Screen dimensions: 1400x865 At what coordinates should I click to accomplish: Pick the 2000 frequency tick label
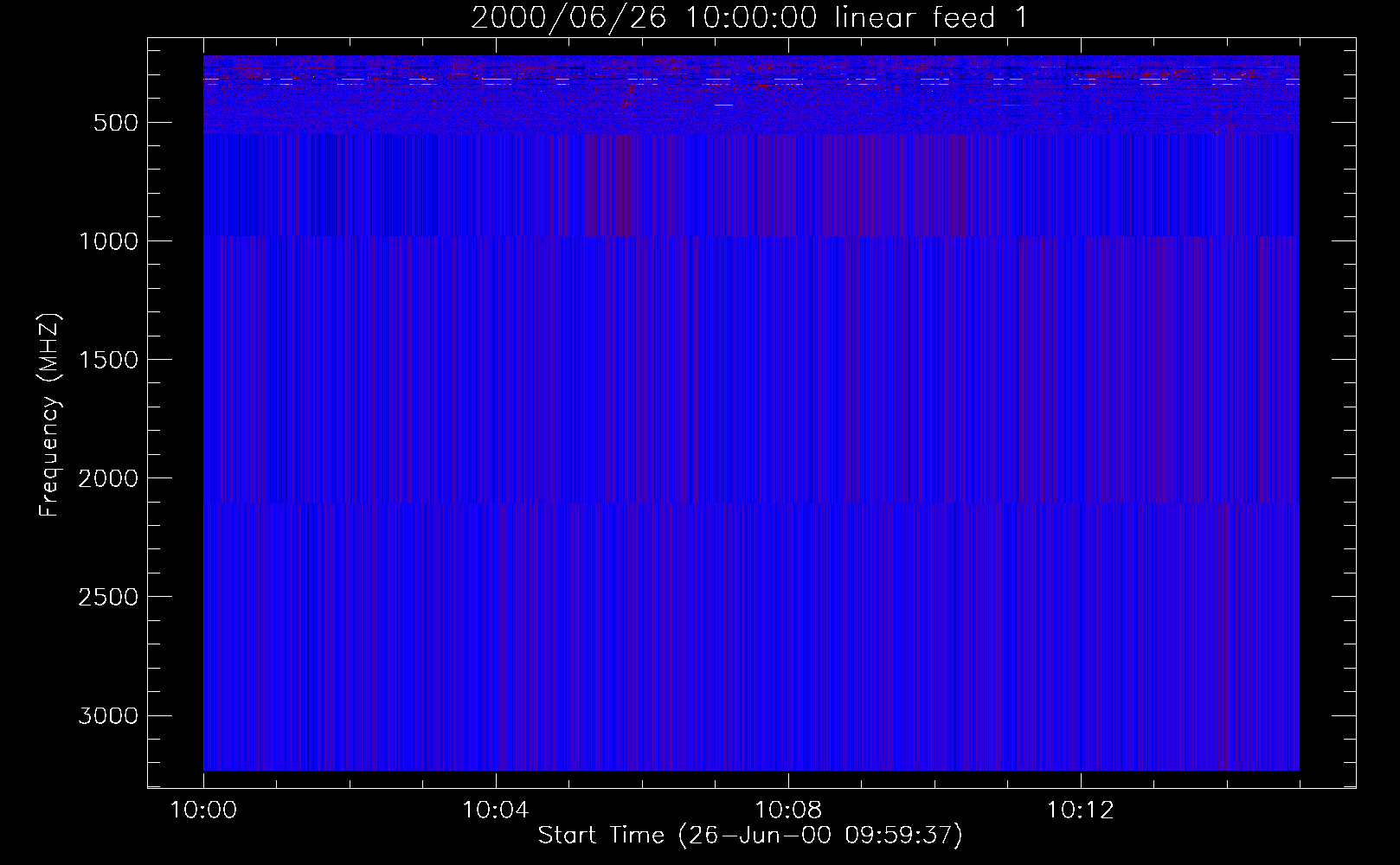108,478
